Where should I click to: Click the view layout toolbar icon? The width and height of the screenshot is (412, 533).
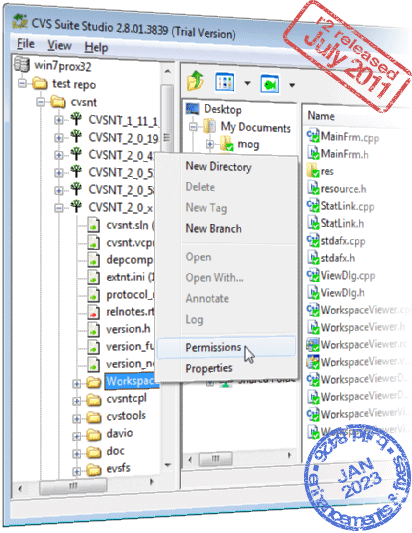click(225, 82)
